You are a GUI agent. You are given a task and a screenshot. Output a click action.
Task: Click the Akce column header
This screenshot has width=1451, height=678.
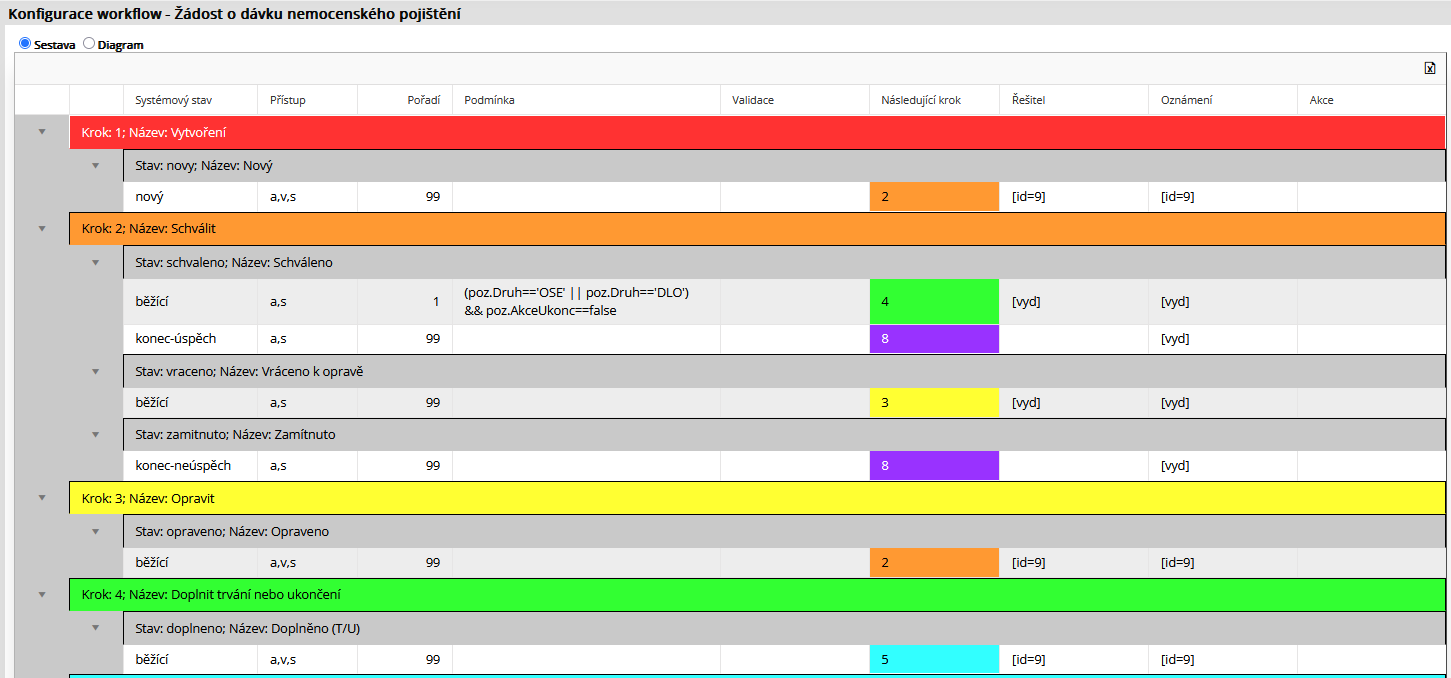tap(1371, 100)
